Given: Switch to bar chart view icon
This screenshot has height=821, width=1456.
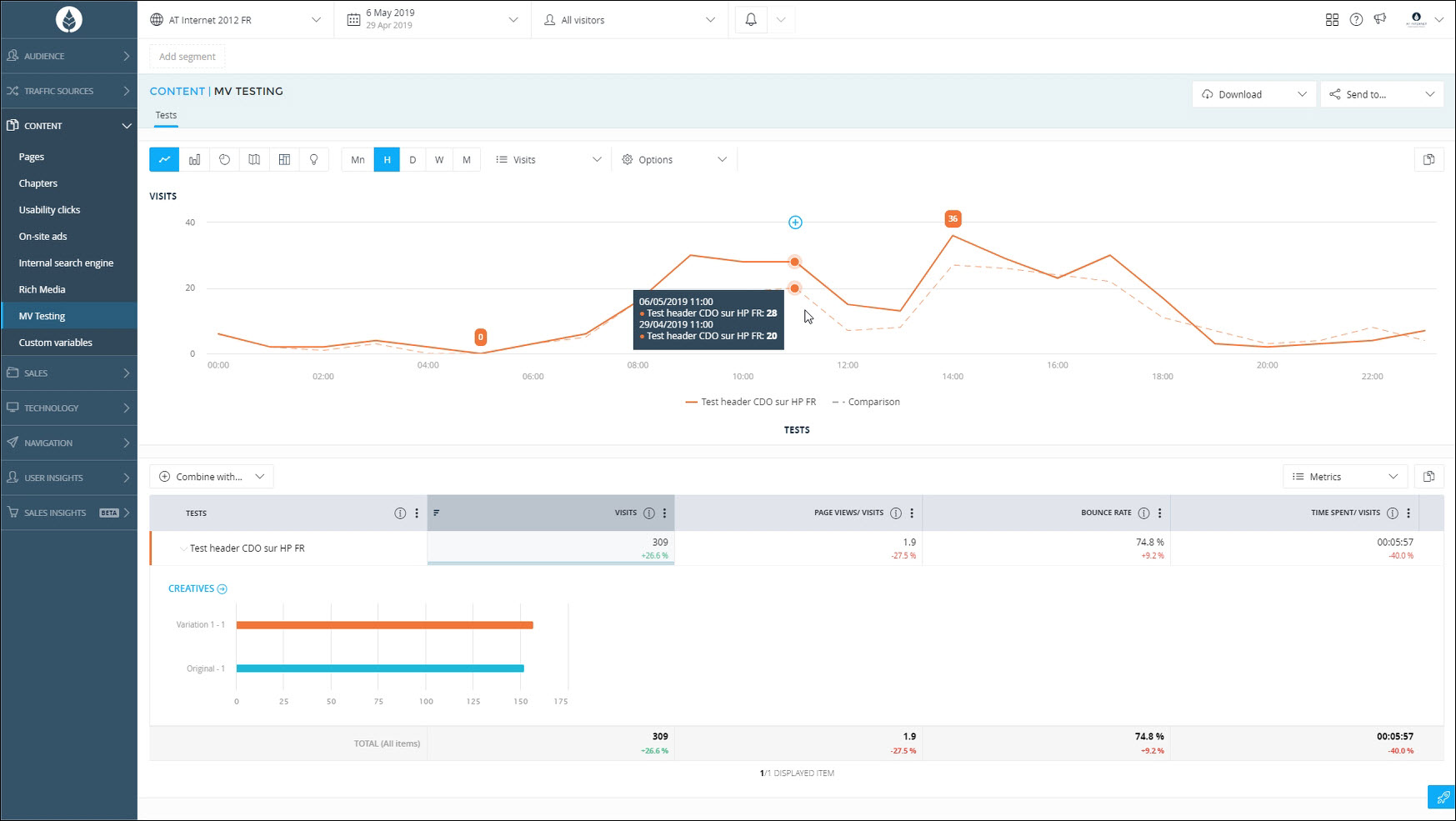Looking at the screenshot, I should click(x=194, y=159).
